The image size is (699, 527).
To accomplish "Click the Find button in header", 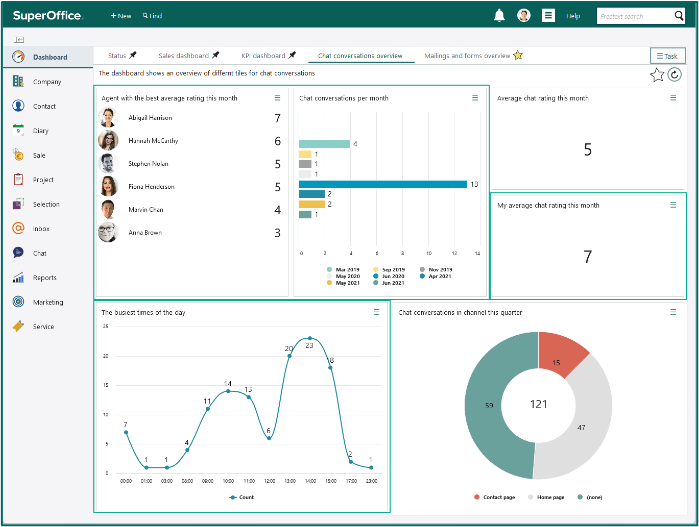I will click(x=152, y=16).
